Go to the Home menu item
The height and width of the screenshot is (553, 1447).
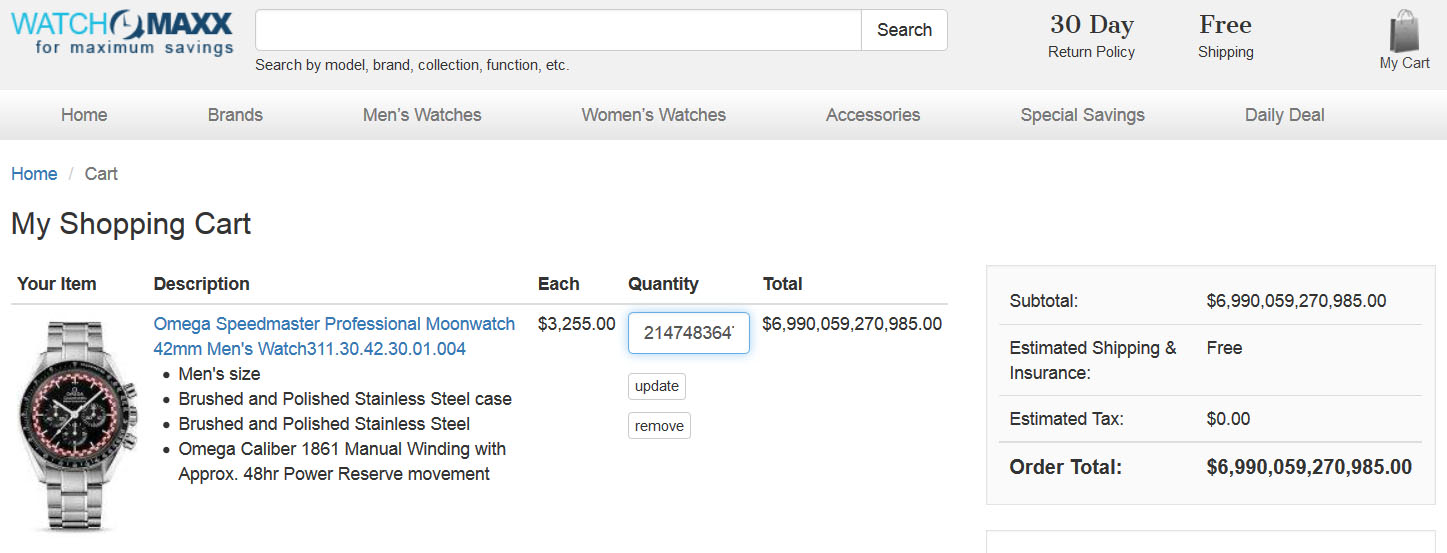(x=84, y=115)
